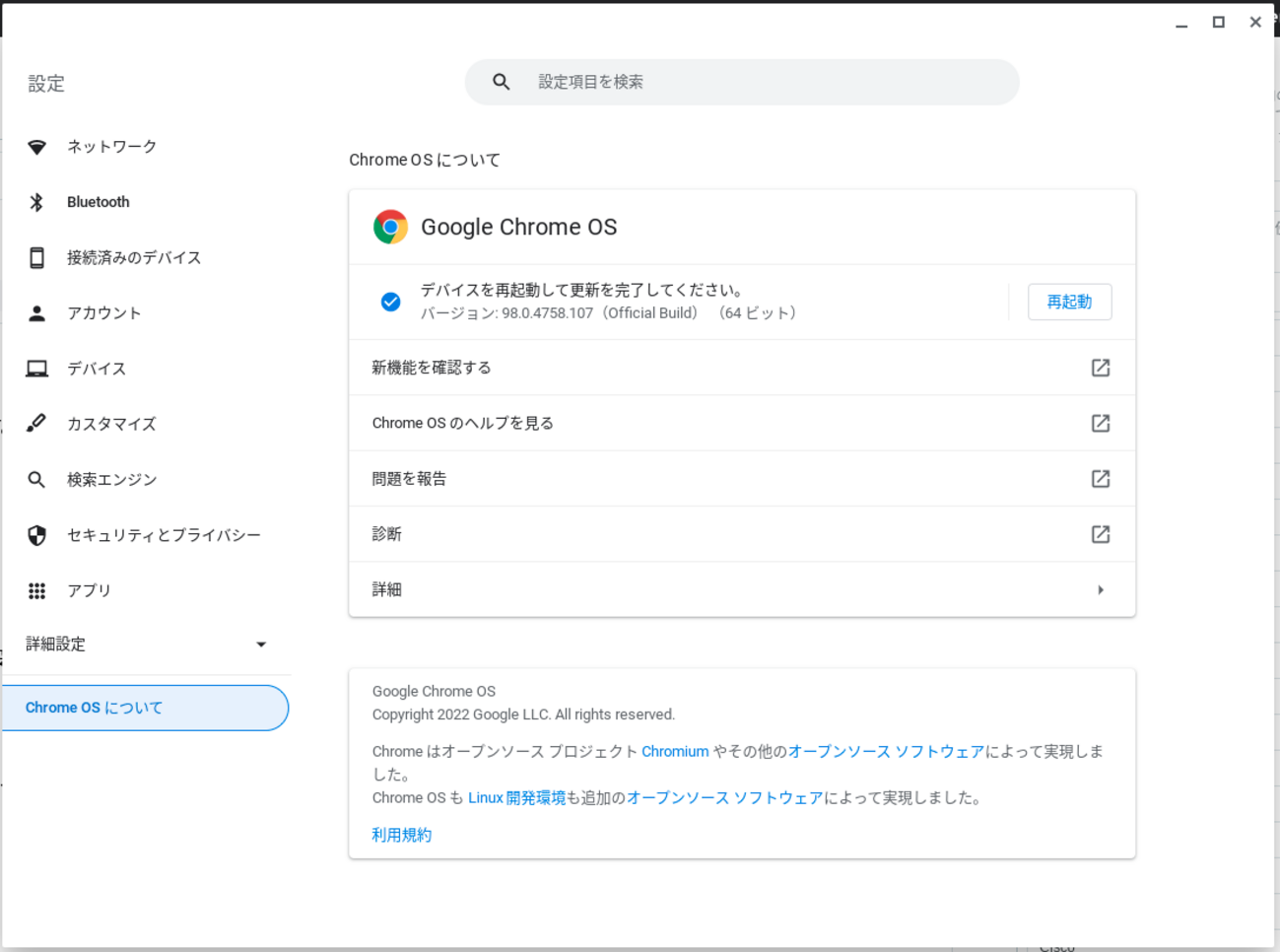Select Chrome OS について in sidebar
This screenshot has width=1280, height=952.
144,708
